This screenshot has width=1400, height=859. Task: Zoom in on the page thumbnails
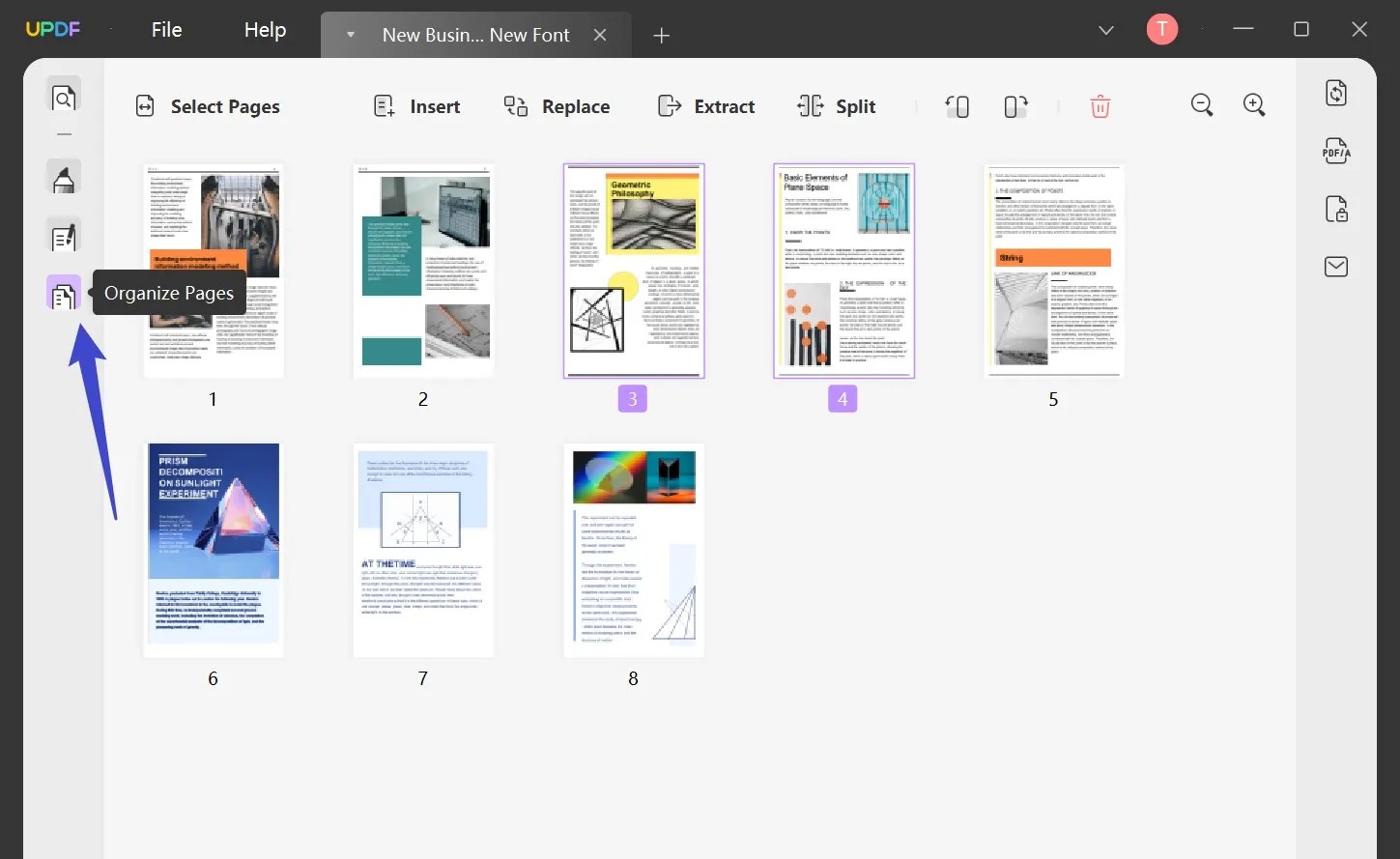click(1253, 104)
